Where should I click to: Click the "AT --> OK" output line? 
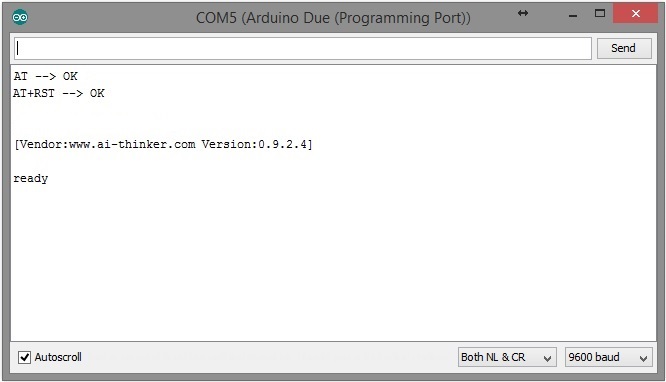(45, 76)
